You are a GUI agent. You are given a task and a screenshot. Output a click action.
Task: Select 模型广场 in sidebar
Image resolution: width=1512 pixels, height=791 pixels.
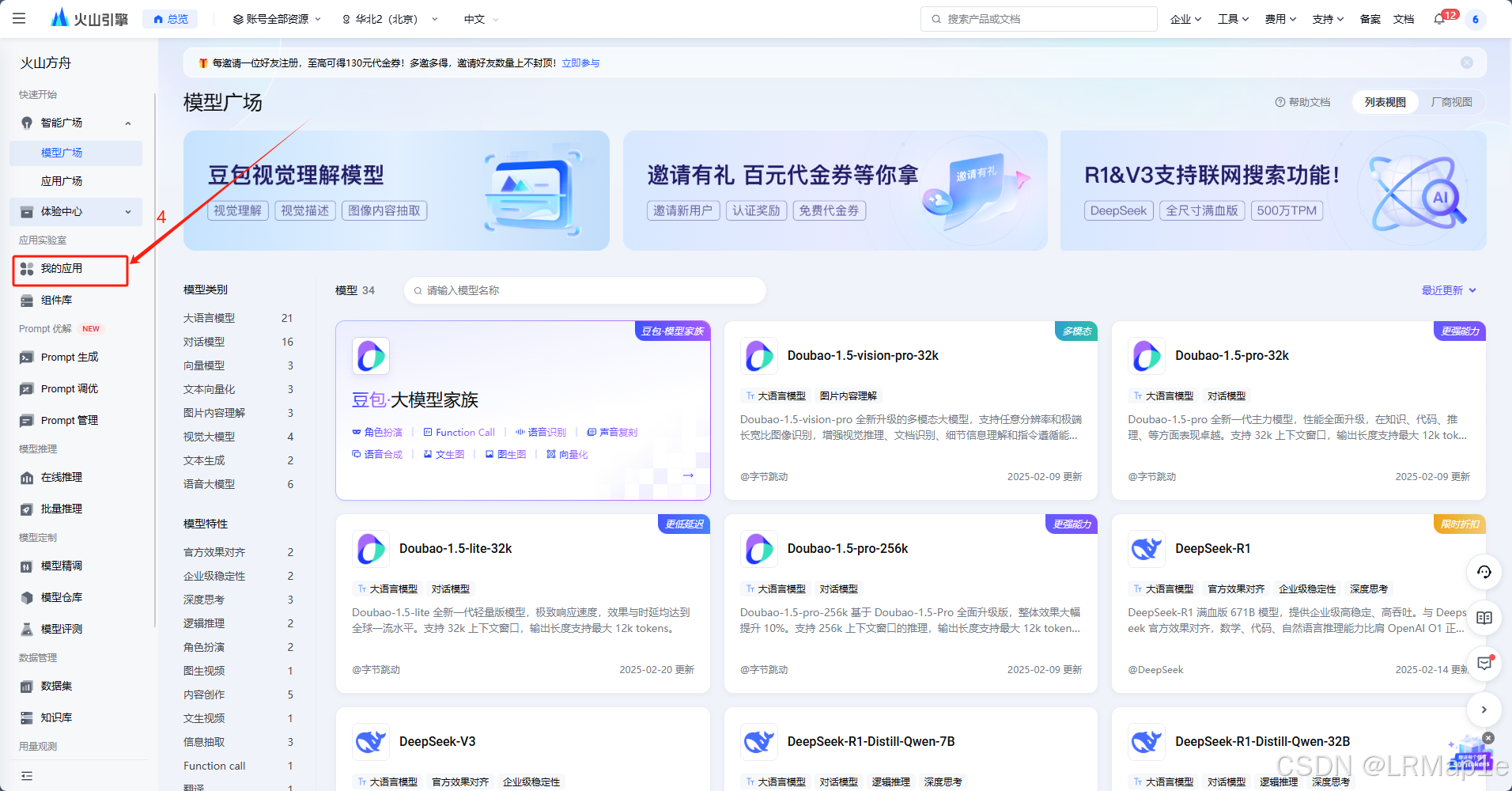point(76,153)
